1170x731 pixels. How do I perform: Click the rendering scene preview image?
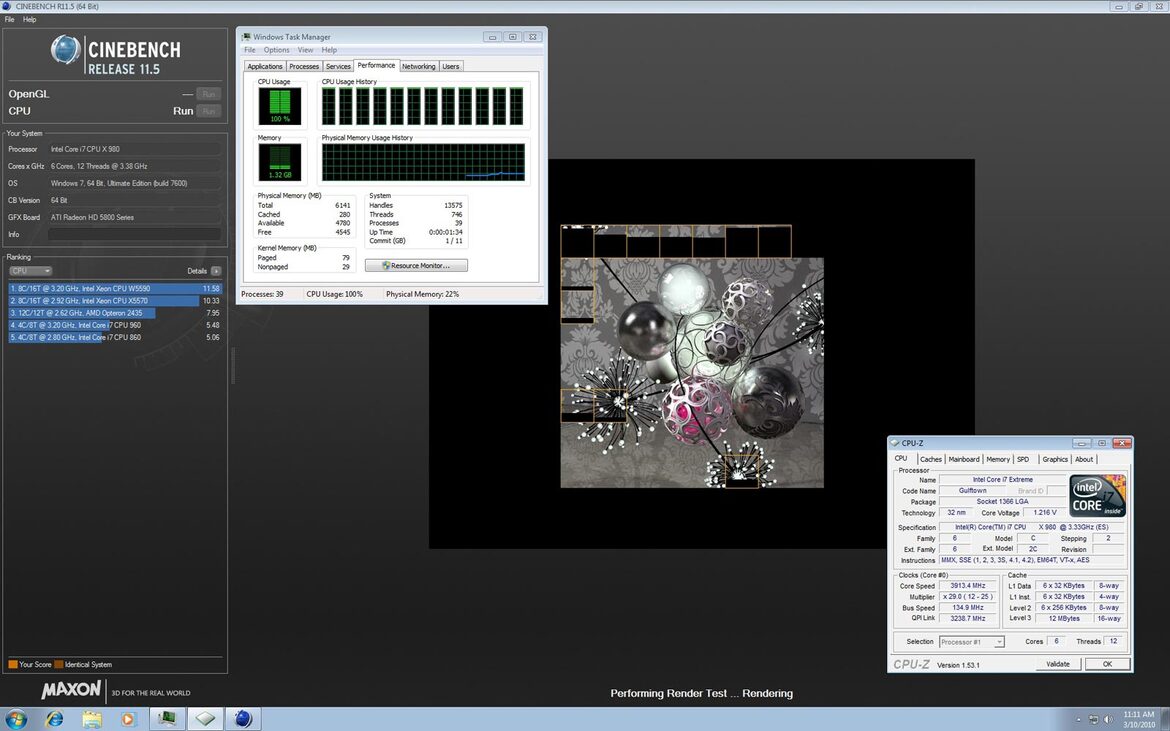tap(692, 357)
